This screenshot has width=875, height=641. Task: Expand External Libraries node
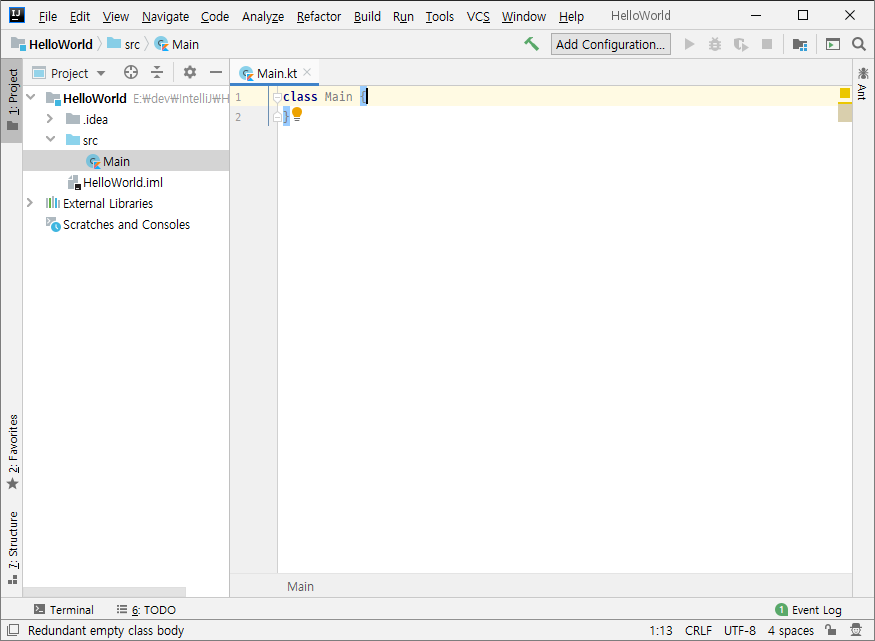pyautogui.click(x=30, y=203)
